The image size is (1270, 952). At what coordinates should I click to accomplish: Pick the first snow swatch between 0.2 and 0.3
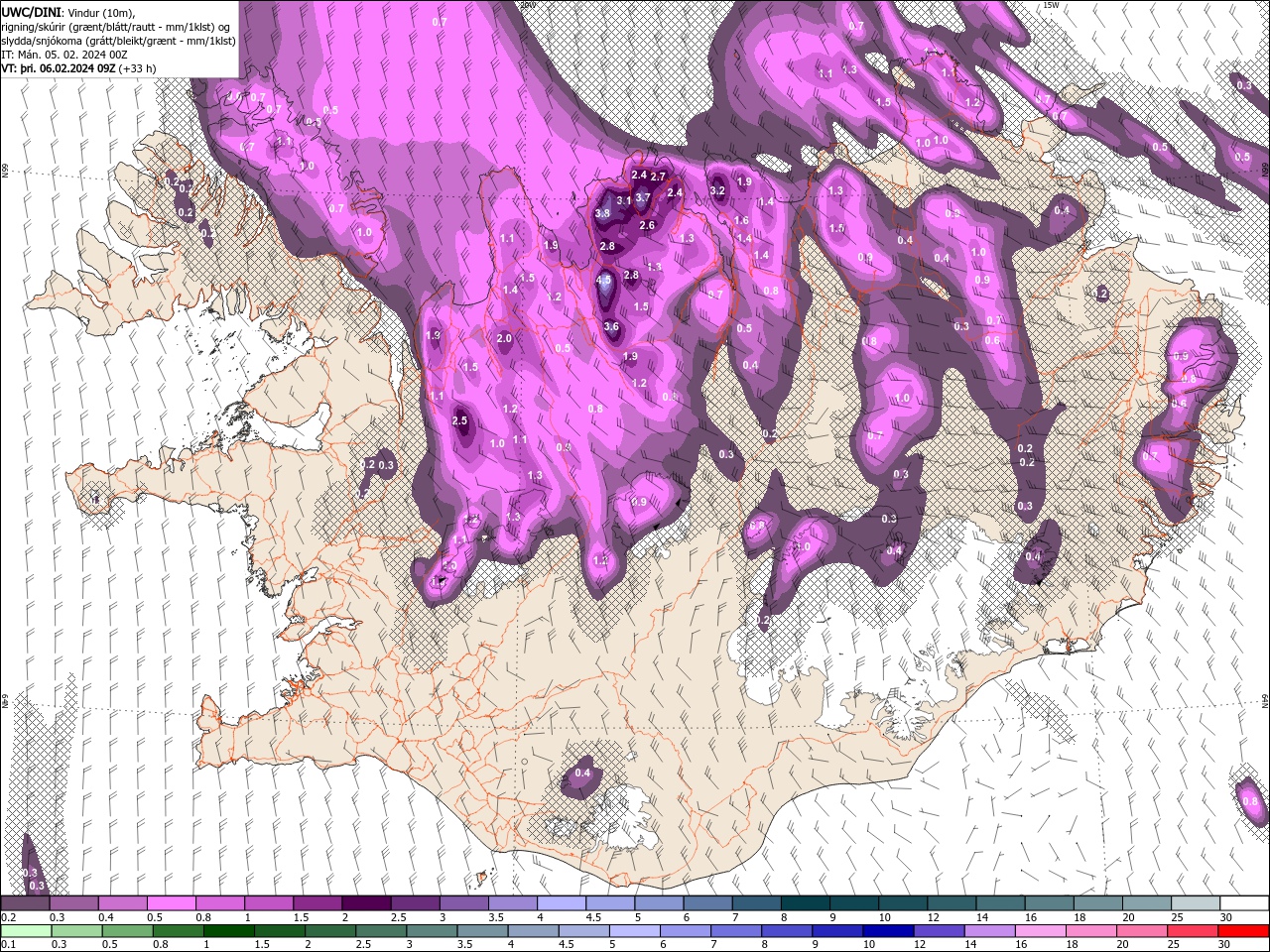(25, 902)
